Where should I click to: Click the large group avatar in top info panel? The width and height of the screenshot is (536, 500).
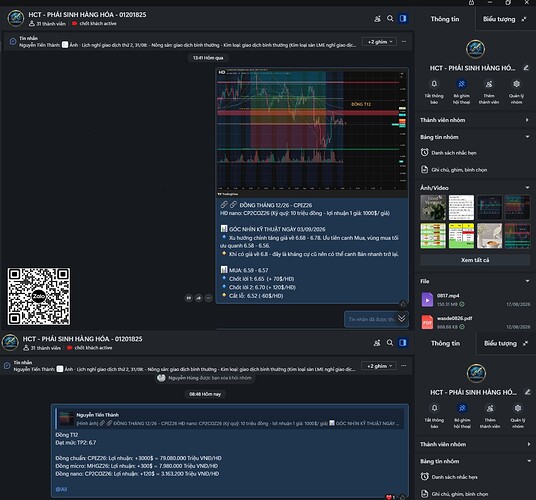tap(475, 49)
